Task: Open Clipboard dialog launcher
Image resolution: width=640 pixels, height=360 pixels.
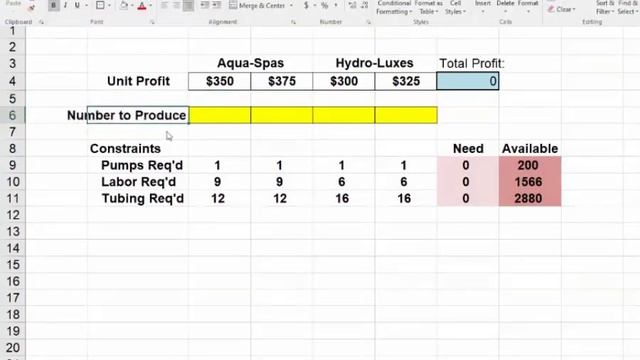Action: (x=41, y=22)
